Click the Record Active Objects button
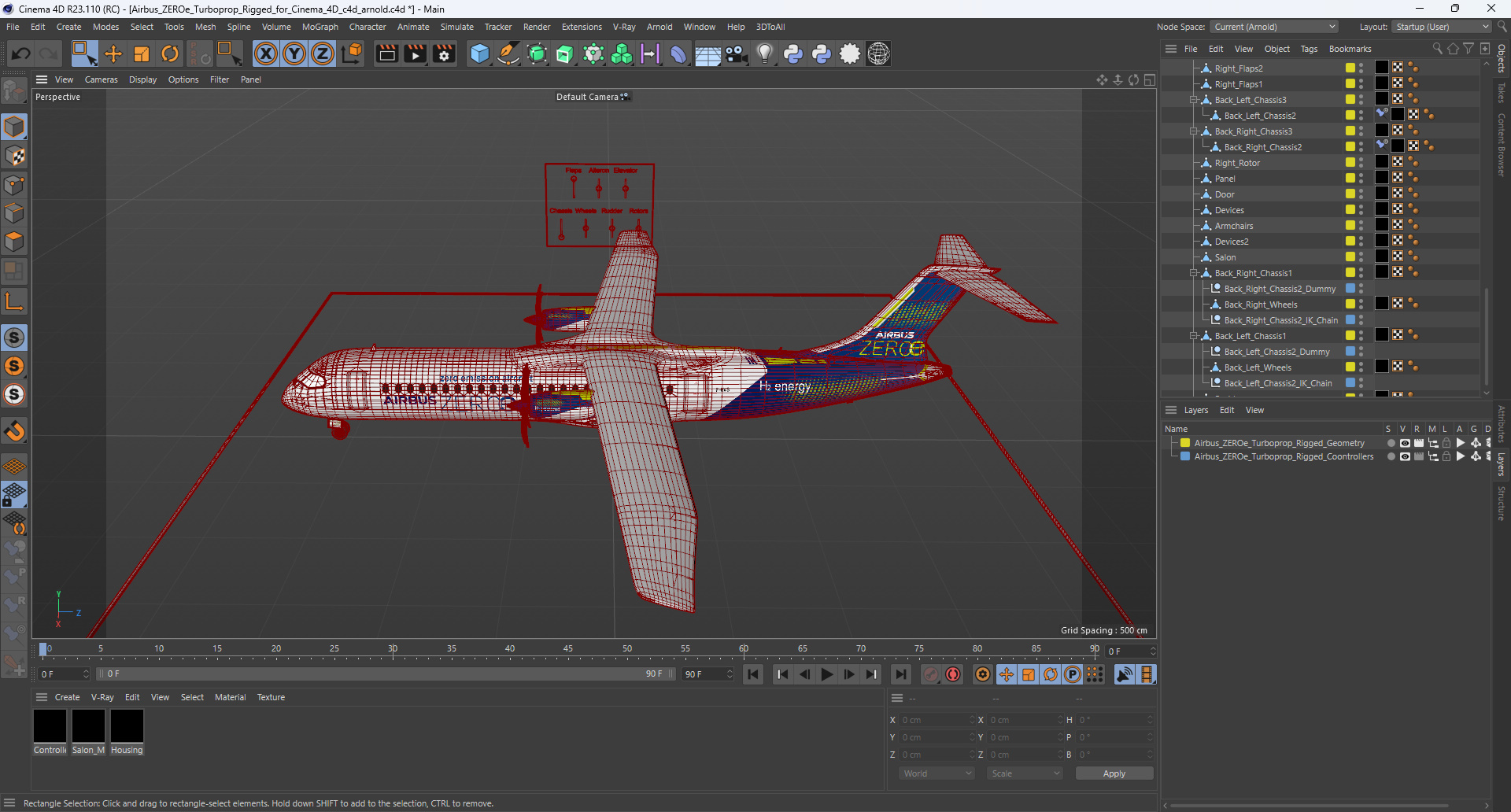Viewport: 1511px width, 812px height. coord(931,674)
